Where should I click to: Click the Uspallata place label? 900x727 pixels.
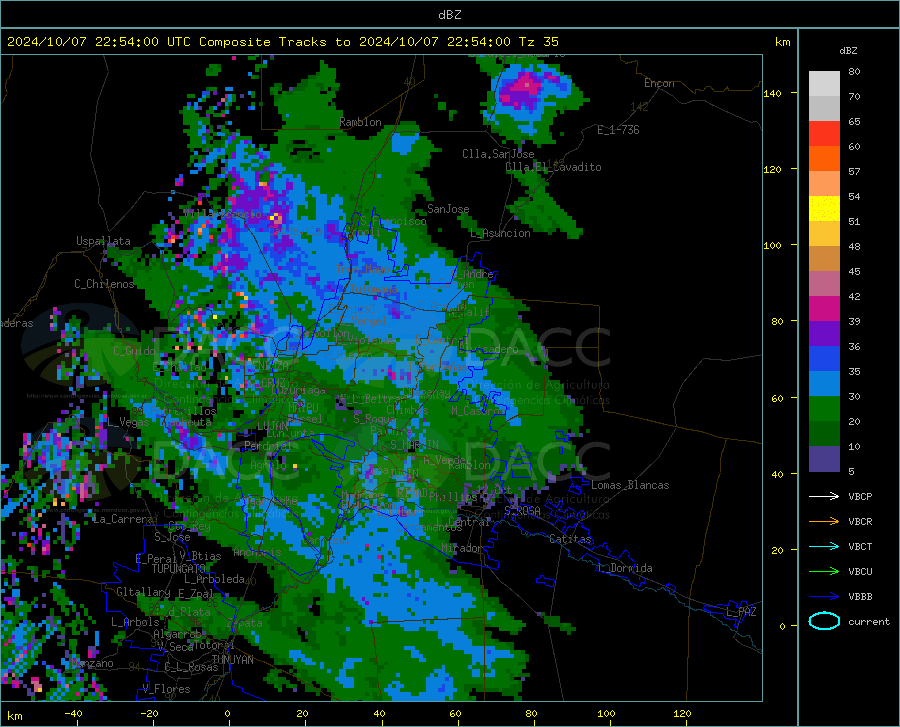coord(103,241)
